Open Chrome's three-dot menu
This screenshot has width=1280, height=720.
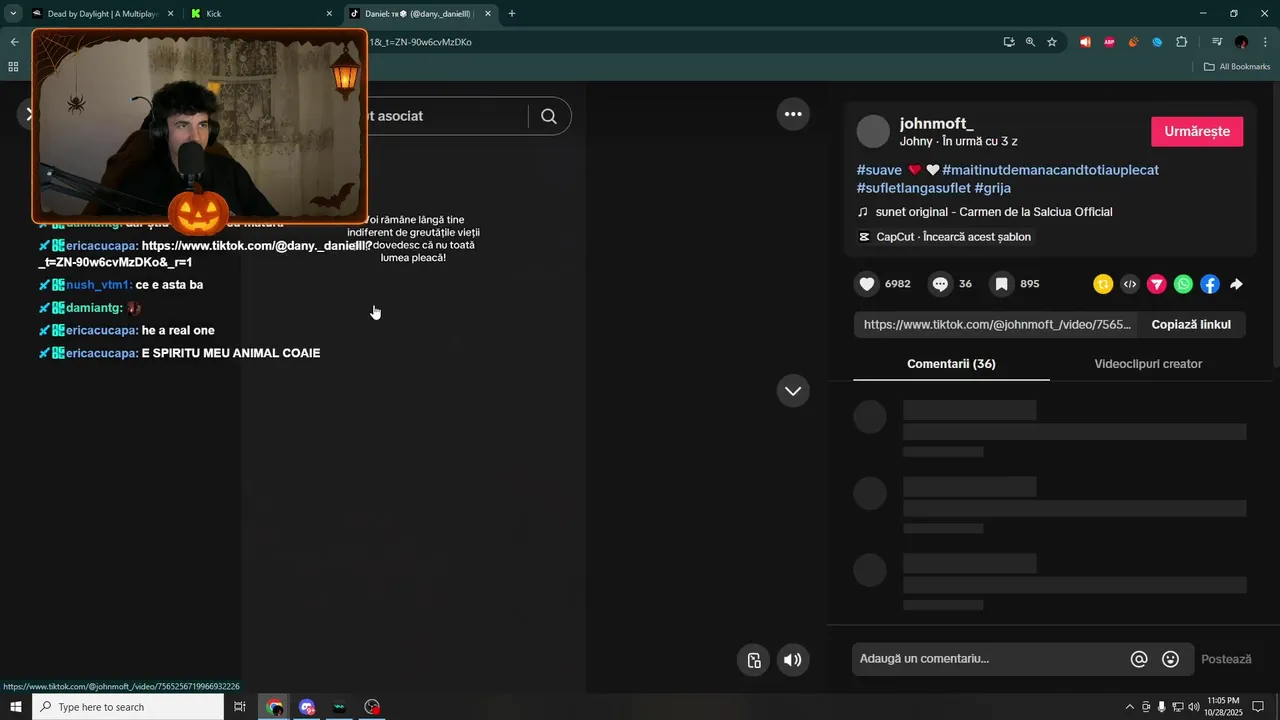click(x=1265, y=42)
